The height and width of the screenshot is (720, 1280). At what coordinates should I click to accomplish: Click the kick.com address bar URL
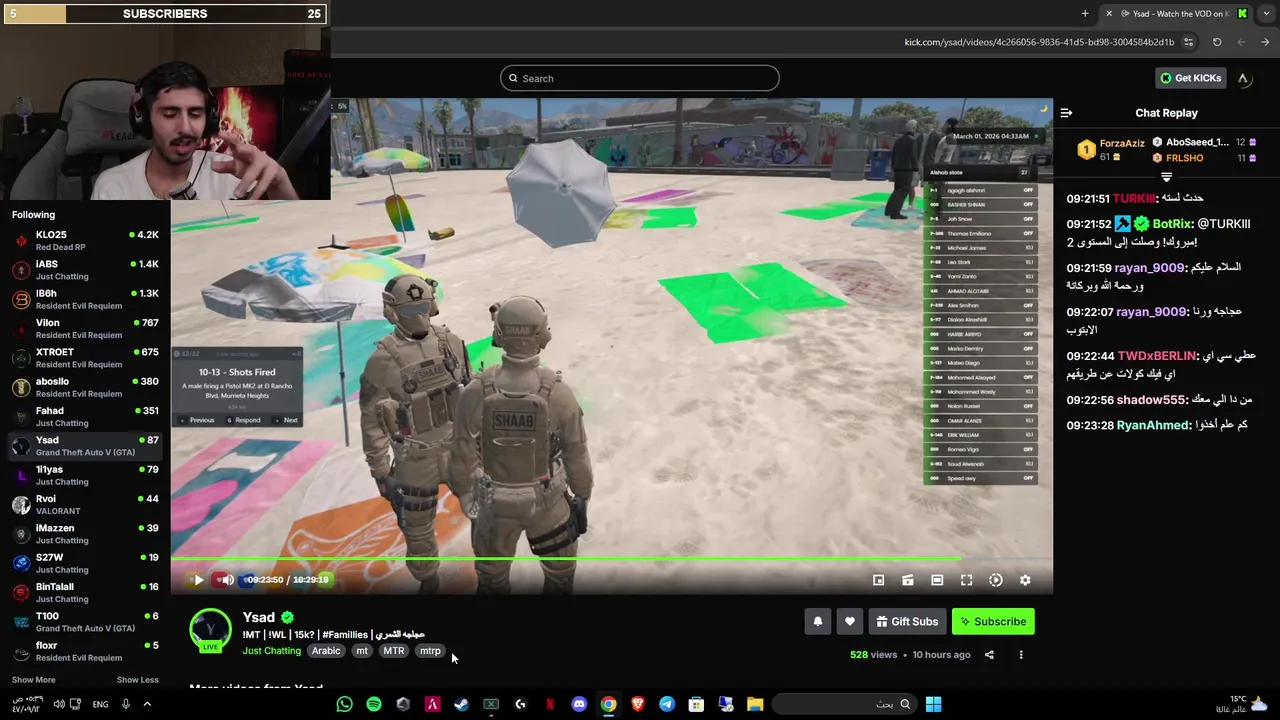(x=1039, y=42)
